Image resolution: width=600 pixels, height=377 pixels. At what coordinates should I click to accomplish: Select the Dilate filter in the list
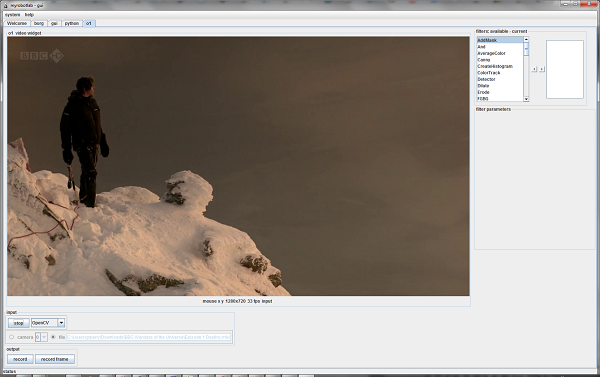coord(500,86)
